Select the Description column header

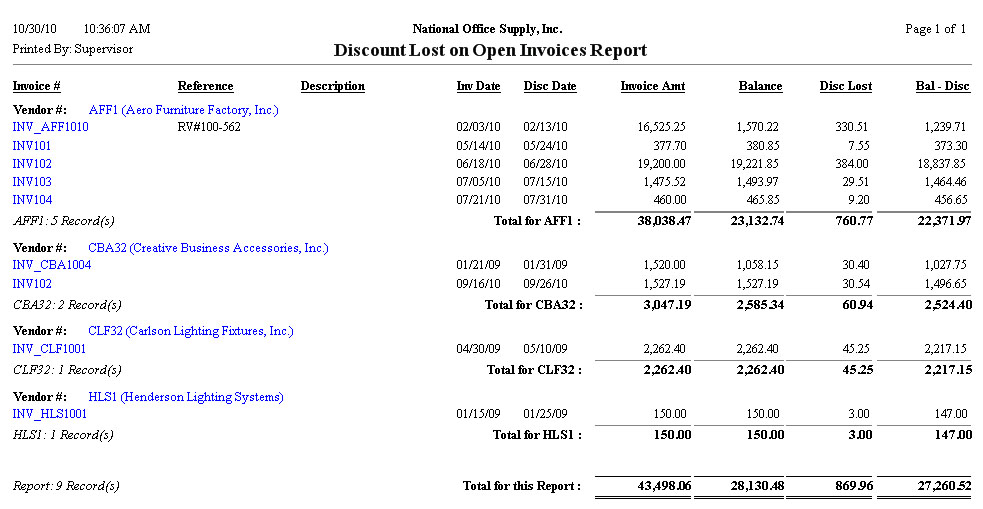[332, 86]
